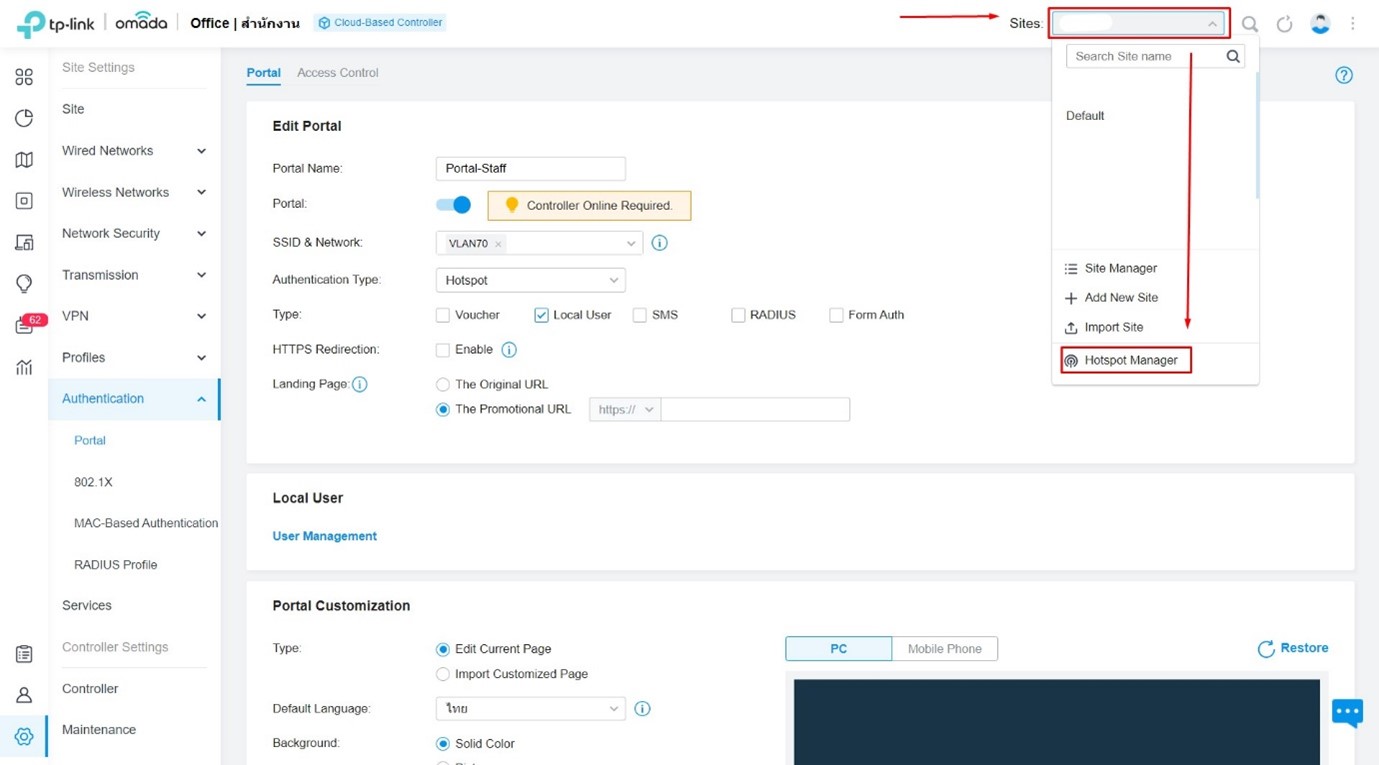Open the Map icon in left rail

(24, 160)
